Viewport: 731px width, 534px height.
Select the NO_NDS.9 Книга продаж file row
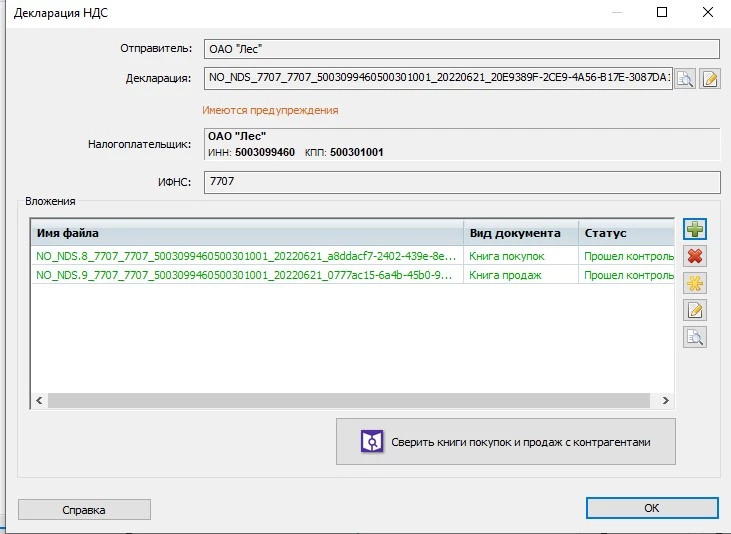click(246, 275)
